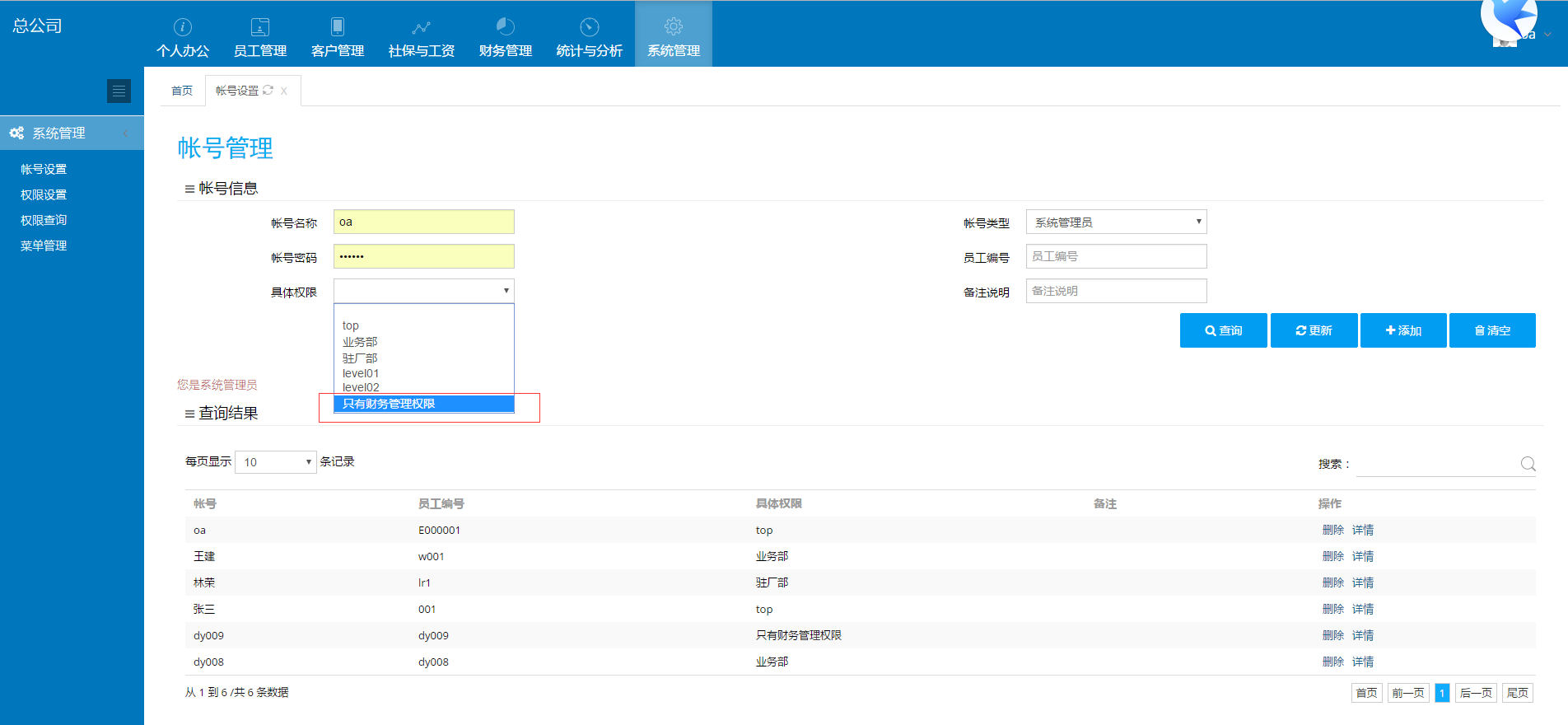This screenshot has height=725, width=1568.
Task: Open 菜单管理 in sidebar
Action: click(x=44, y=246)
